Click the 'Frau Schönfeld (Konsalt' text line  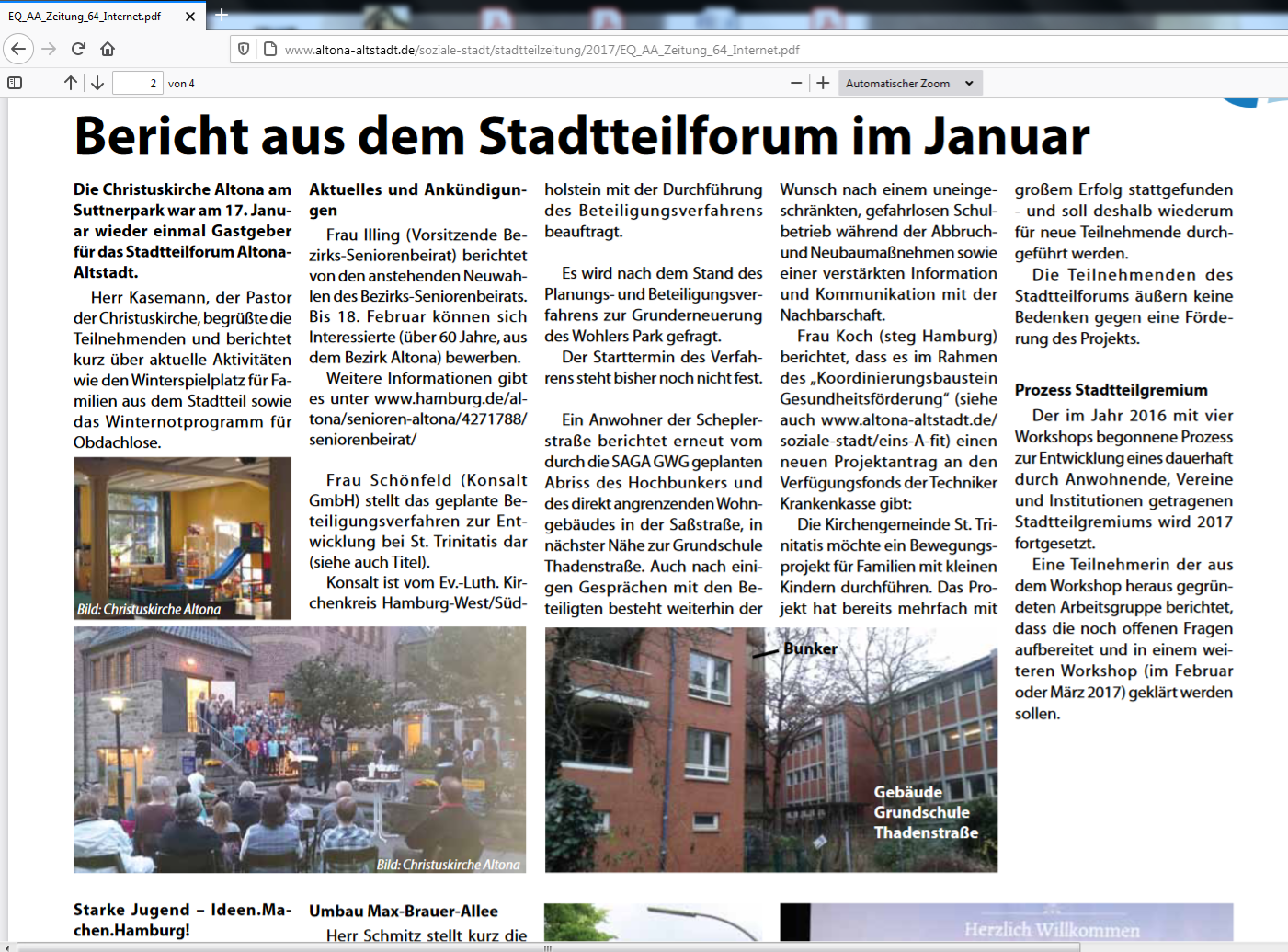pos(427,480)
